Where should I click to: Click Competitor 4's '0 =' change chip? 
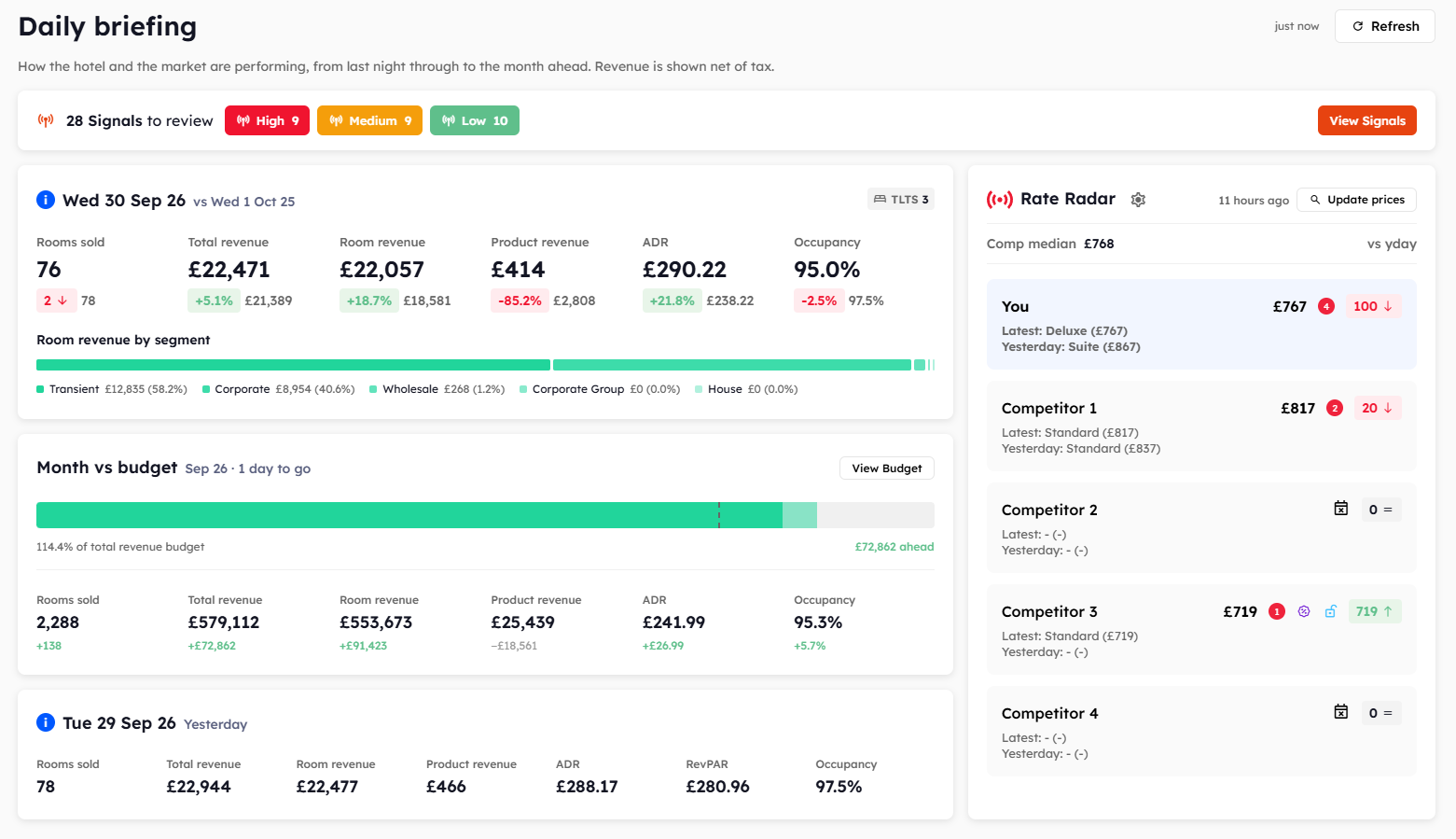[x=1381, y=713]
